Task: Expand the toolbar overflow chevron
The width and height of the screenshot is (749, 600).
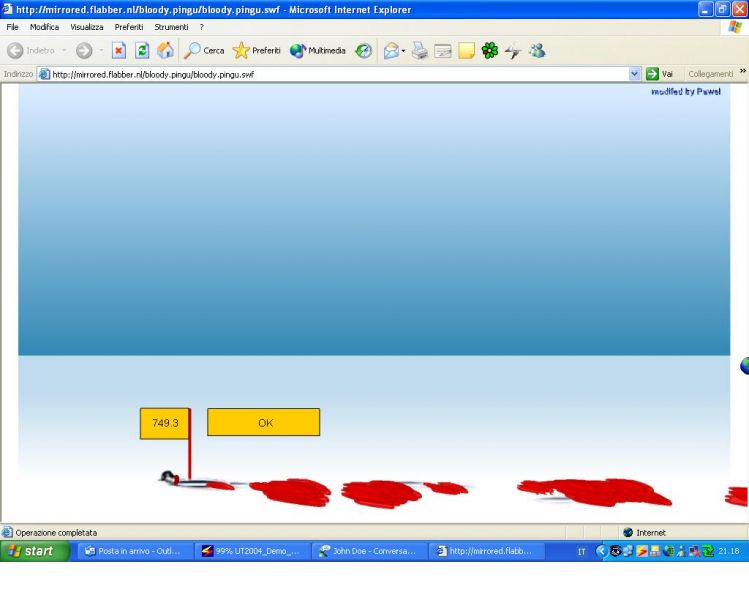Action: click(743, 71)
